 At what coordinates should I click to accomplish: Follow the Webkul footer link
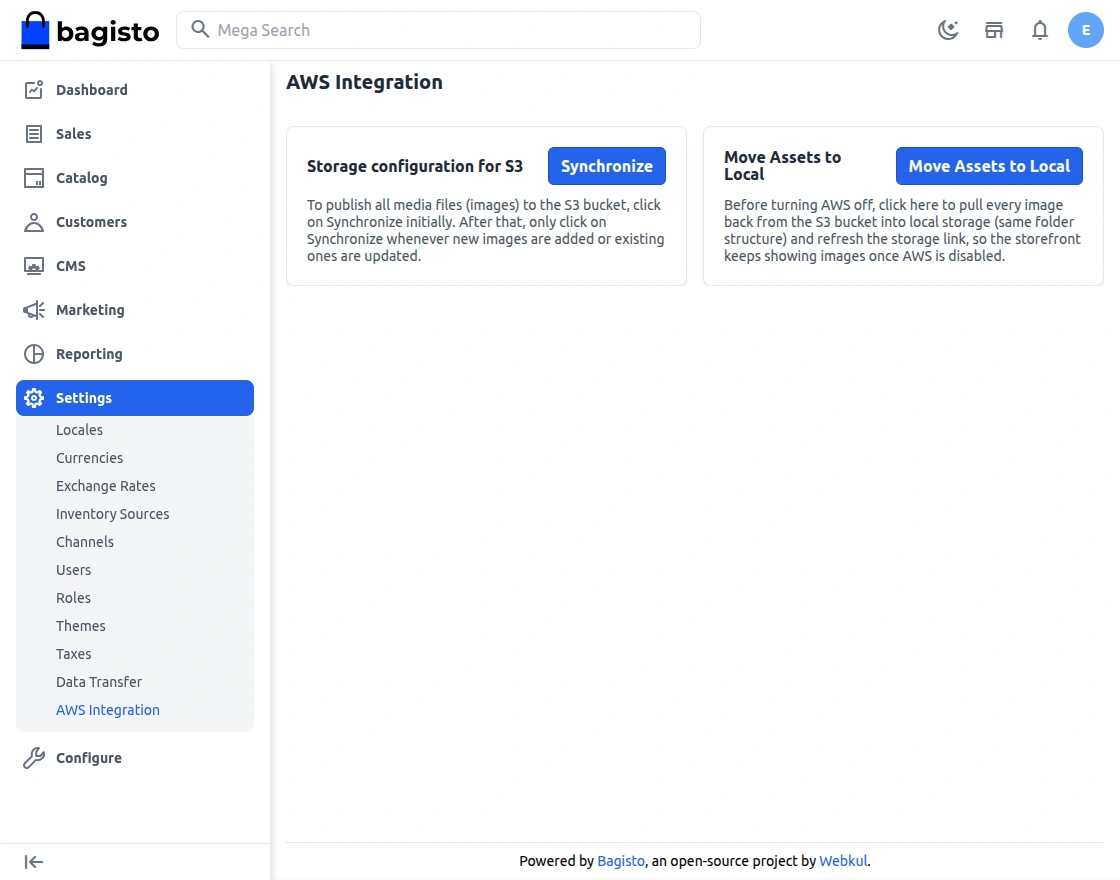click(x=843, y=861)
